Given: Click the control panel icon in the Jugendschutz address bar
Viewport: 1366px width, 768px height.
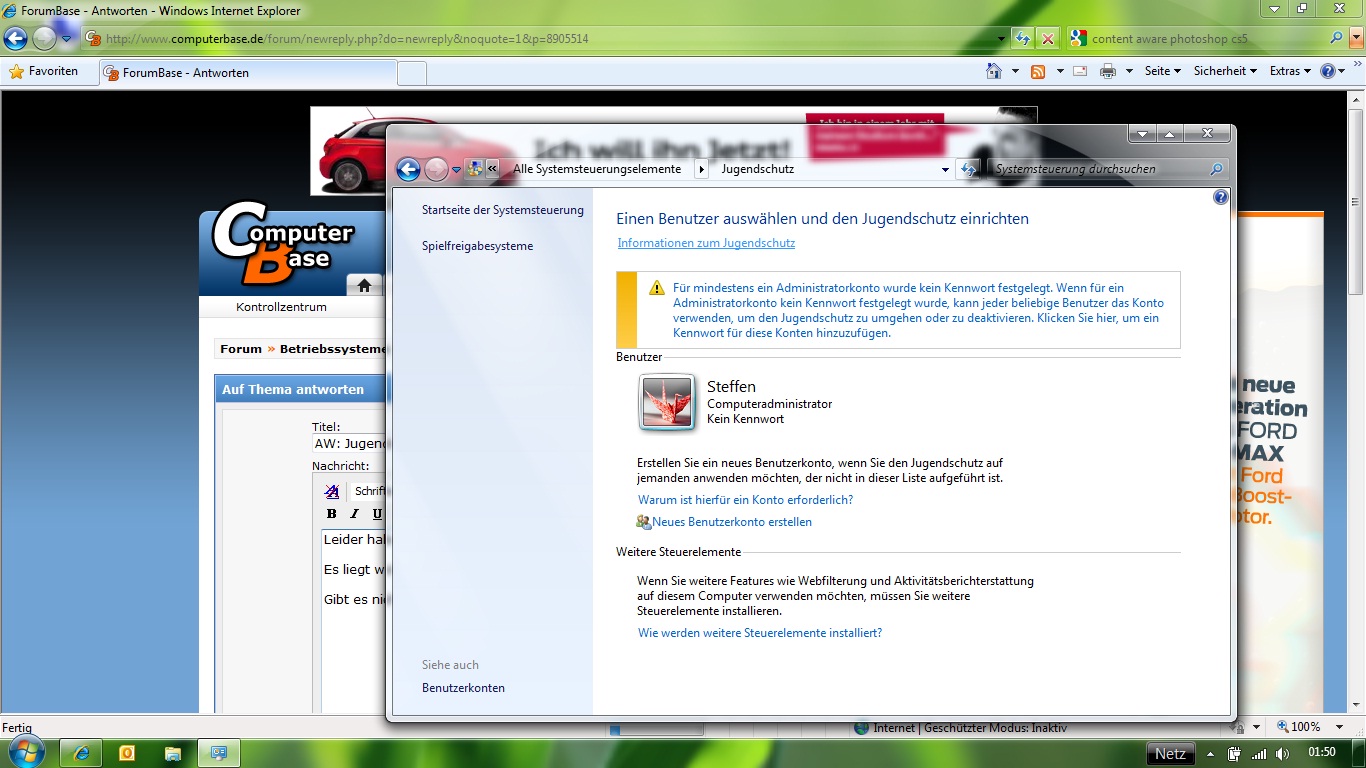Looking at the screenshot, I should (x=475, y=169).
